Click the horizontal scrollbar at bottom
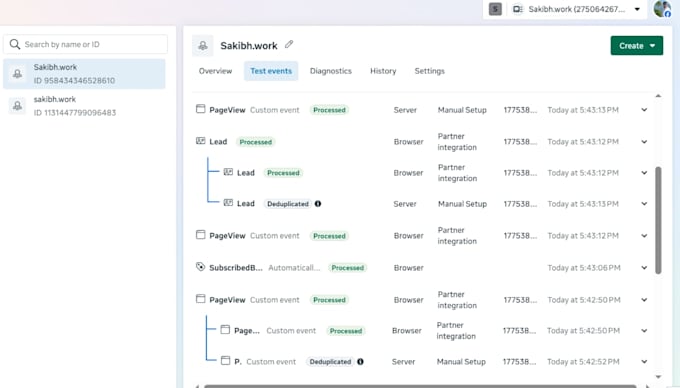Viewport: 680px width, 388px height. pyautogui.click(x=420, y=386)
